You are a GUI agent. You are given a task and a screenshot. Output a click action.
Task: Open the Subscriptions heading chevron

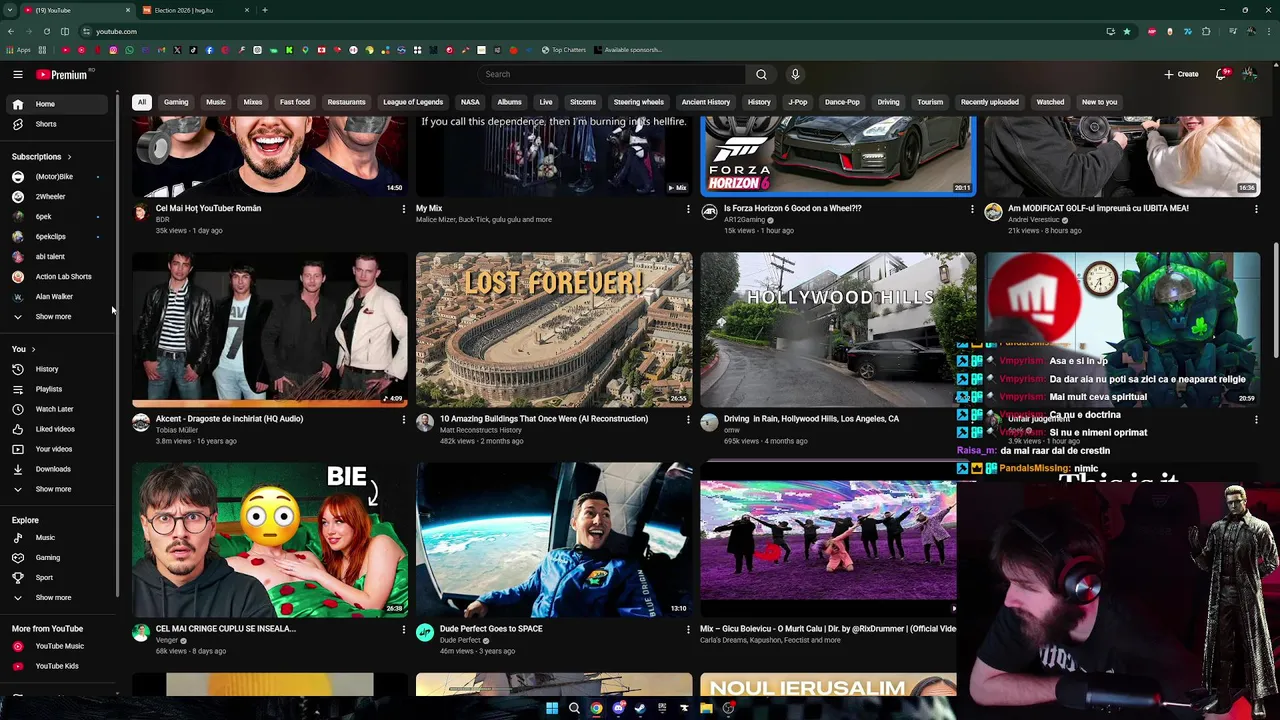pyautogui.click(x=69, y=157)
